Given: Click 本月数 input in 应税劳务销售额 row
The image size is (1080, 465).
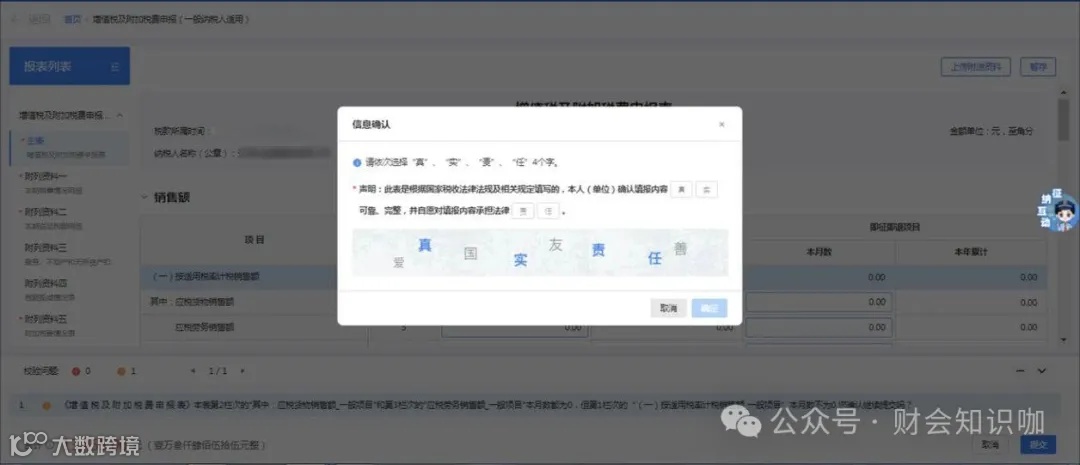Looking at the screenshot, I should click(819, 327).
